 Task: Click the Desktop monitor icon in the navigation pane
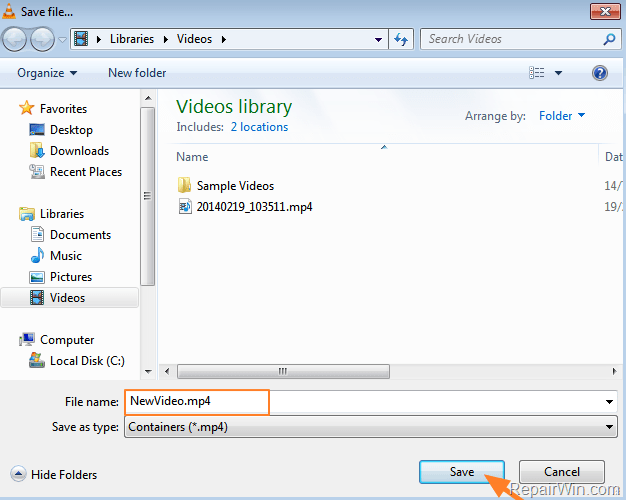tap(37, 130)
